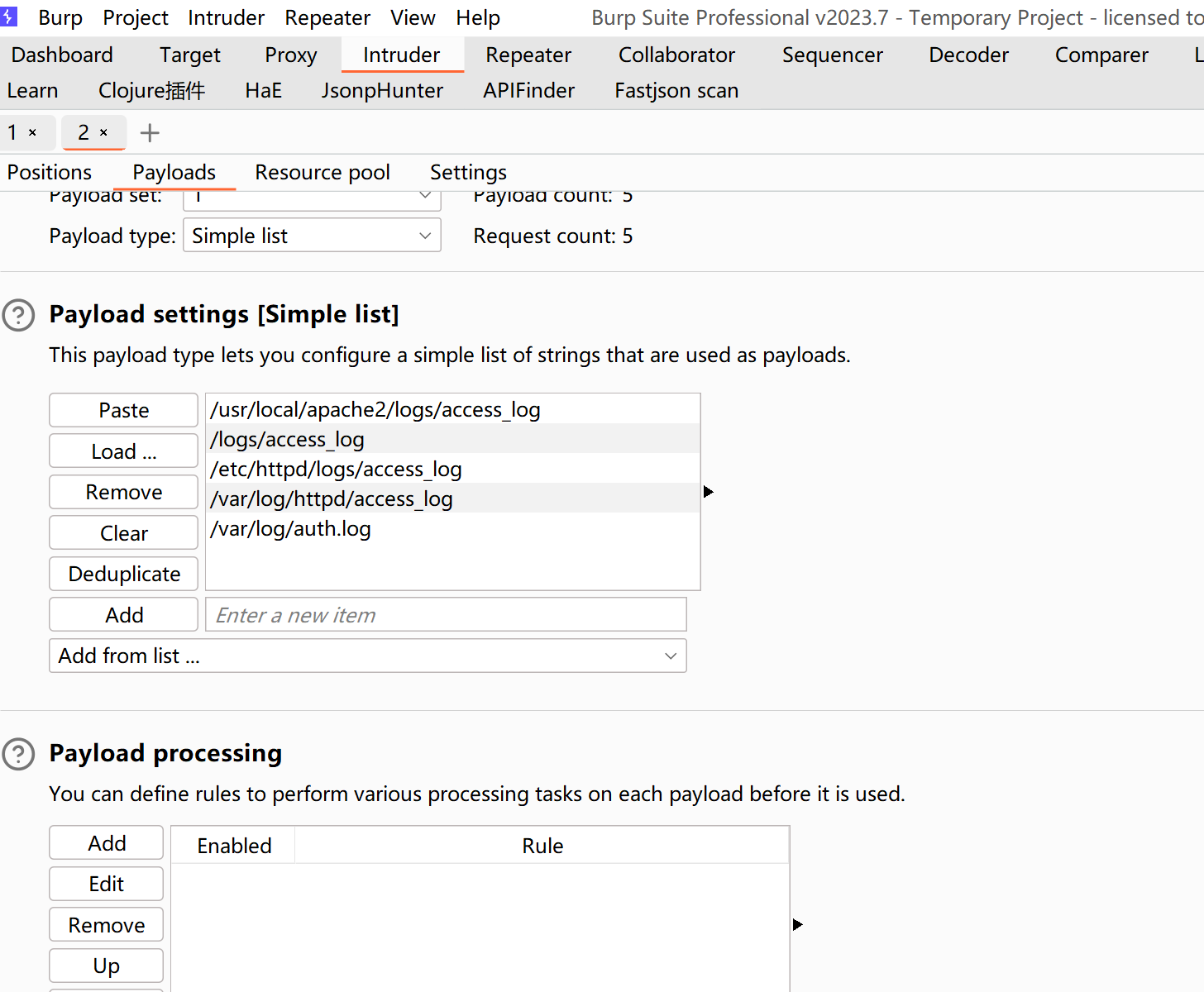
Task: Open the Repeater menu in menu bar
Action: (x=327, y=17)
